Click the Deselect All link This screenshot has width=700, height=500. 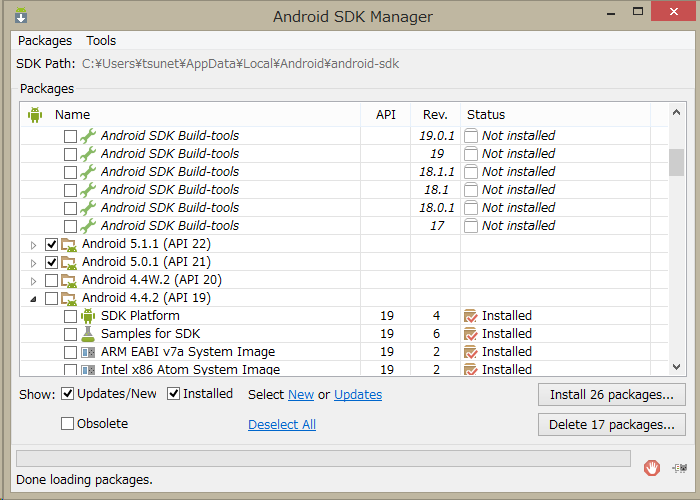coord(282,425)
